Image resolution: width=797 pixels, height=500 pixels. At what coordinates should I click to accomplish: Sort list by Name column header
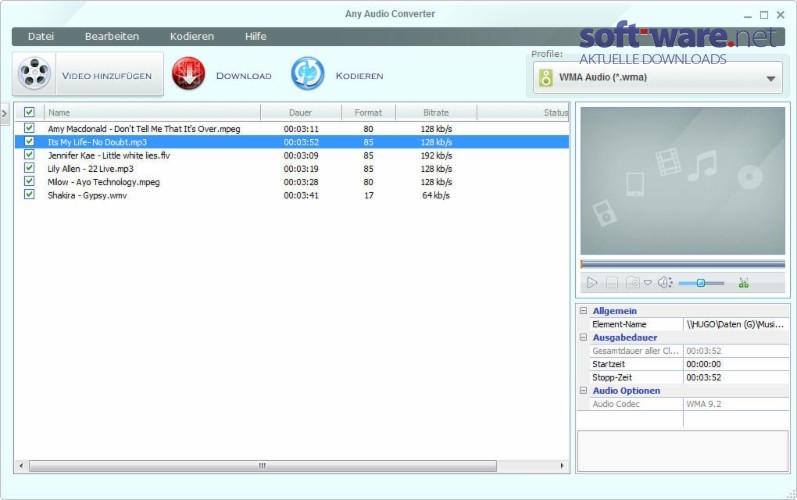click(152, 112)
